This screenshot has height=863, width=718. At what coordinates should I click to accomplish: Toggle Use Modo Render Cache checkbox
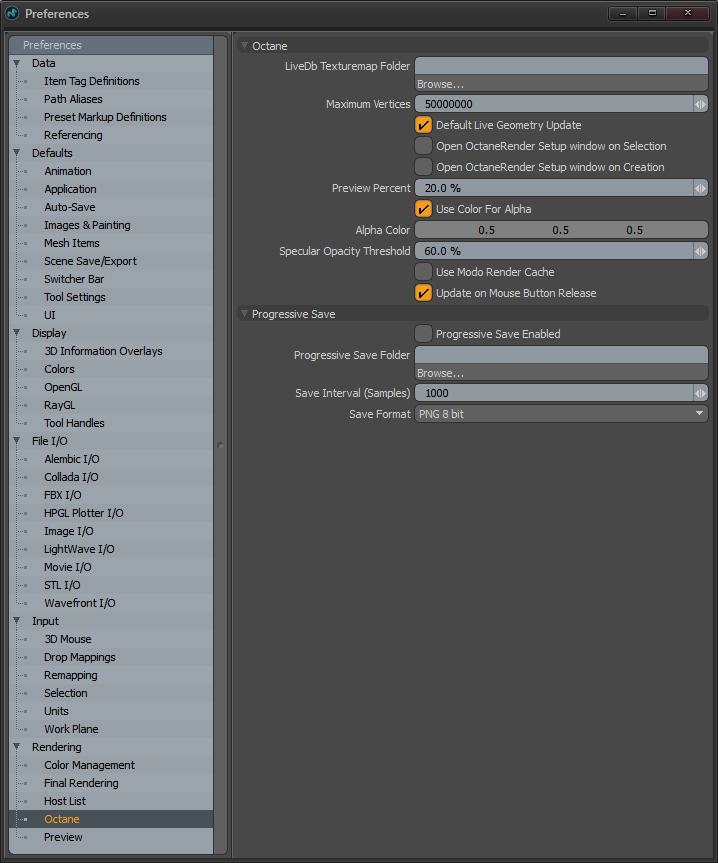(x=424, y=272)
